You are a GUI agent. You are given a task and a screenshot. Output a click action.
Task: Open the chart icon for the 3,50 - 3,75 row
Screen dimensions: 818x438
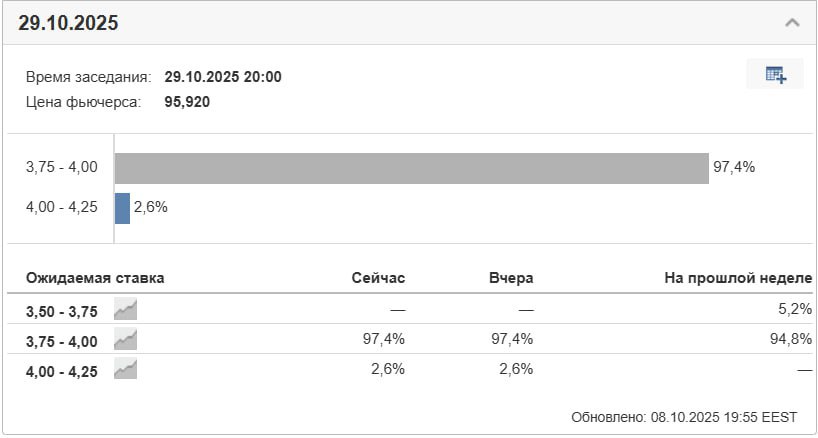point(126,310)
